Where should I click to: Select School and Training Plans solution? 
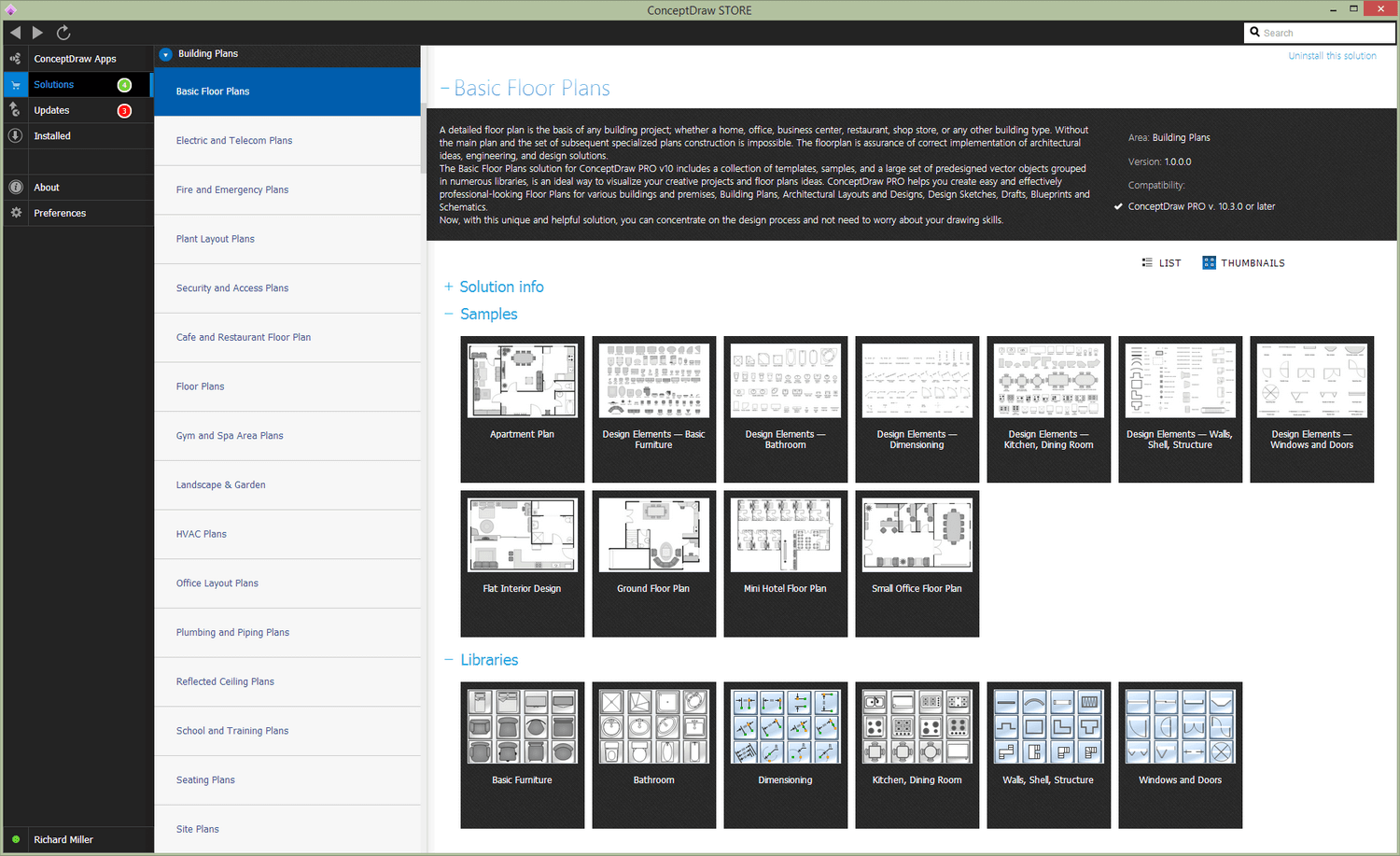tap(287, 731)
